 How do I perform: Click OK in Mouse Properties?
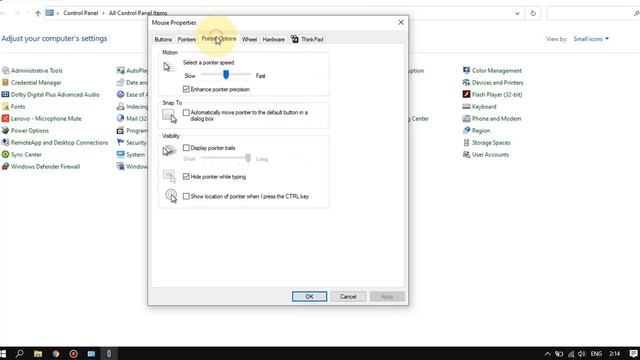(x=309, y=296)
